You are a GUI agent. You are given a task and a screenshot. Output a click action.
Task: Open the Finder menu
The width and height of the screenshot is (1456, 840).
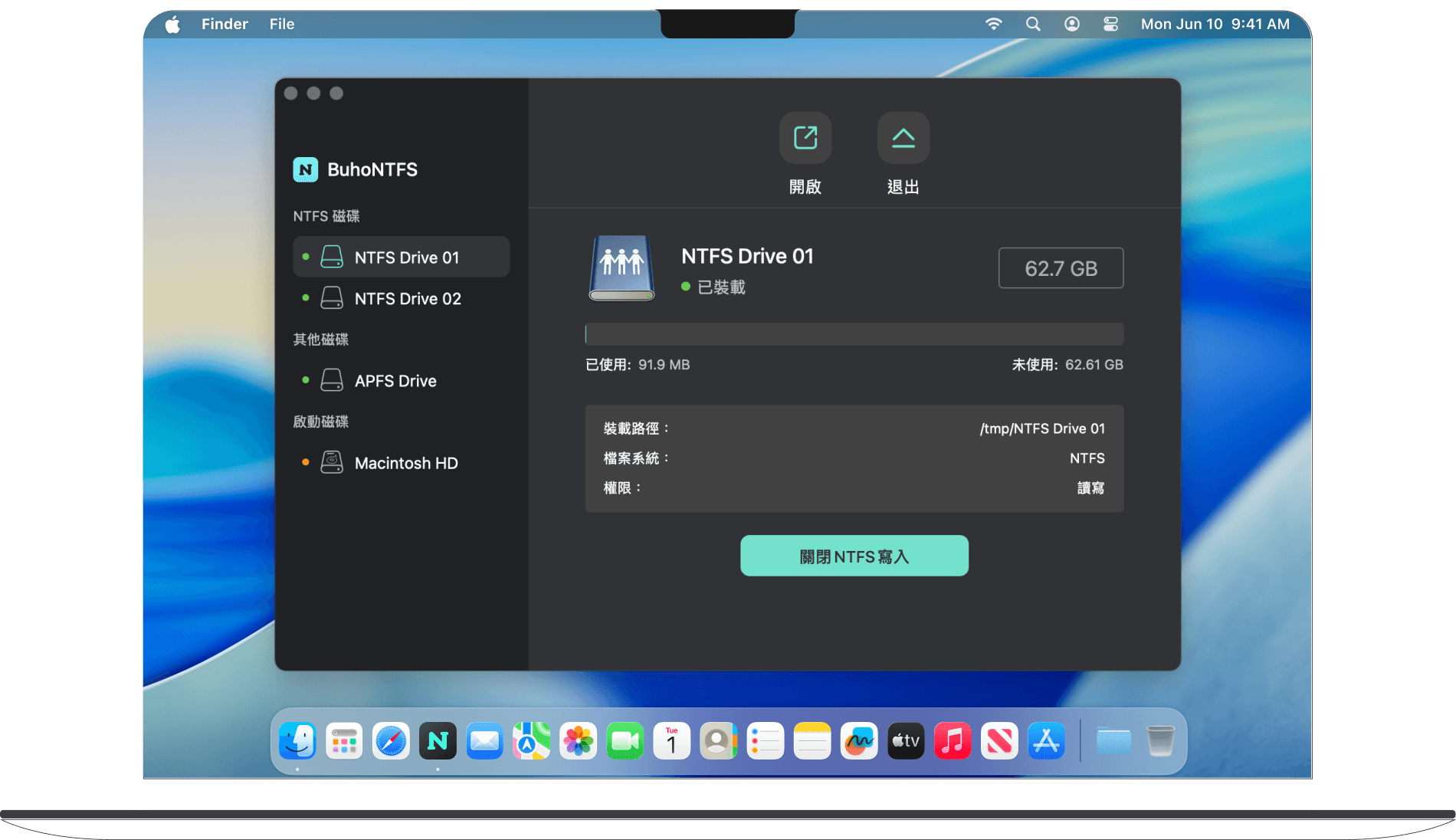[225, 24]
